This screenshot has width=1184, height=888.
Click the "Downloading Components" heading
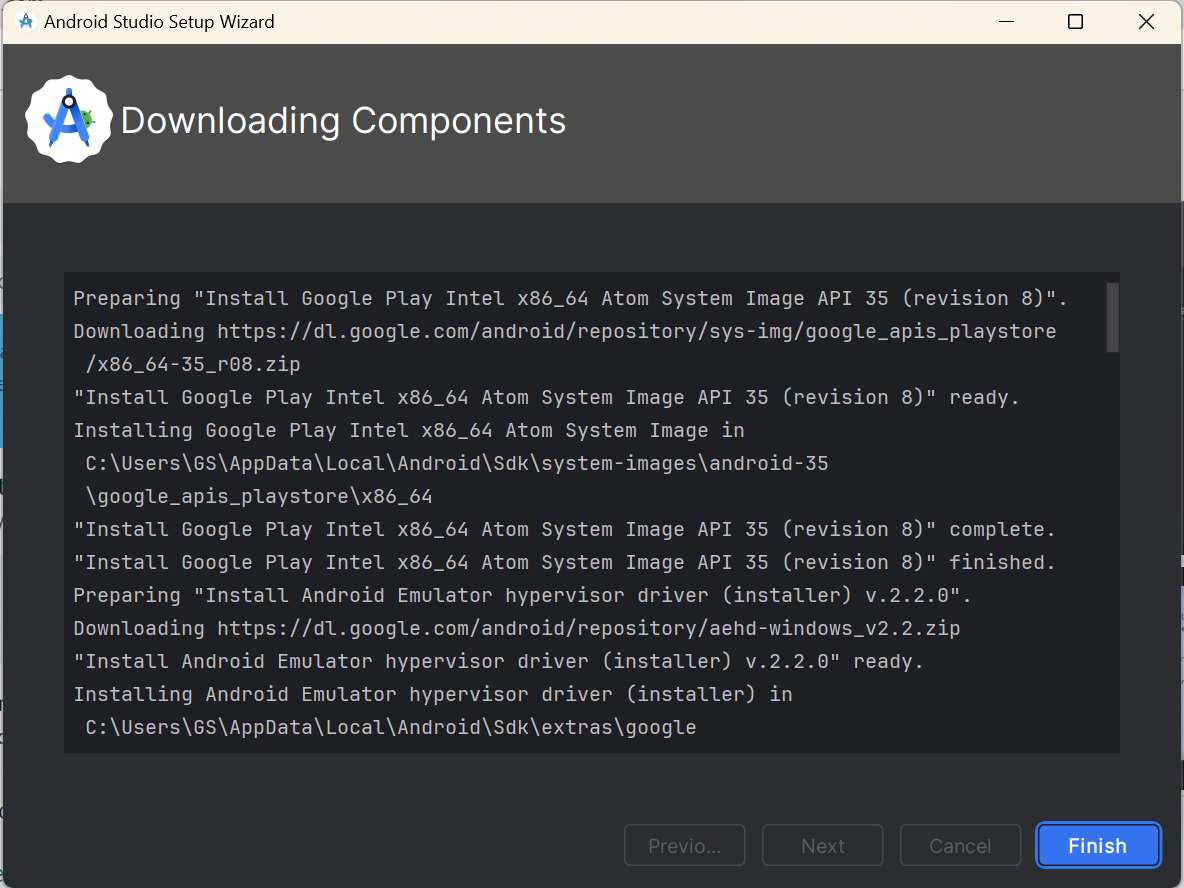(x=343, y=121)
